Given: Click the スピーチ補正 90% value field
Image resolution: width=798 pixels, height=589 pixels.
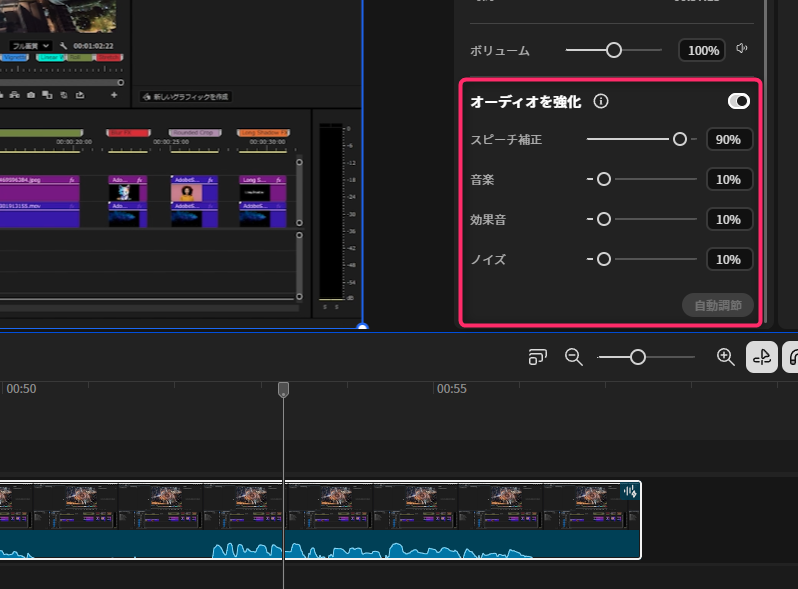Looking at the screenshot, I should pyautogui.click(x=729, y=139).
